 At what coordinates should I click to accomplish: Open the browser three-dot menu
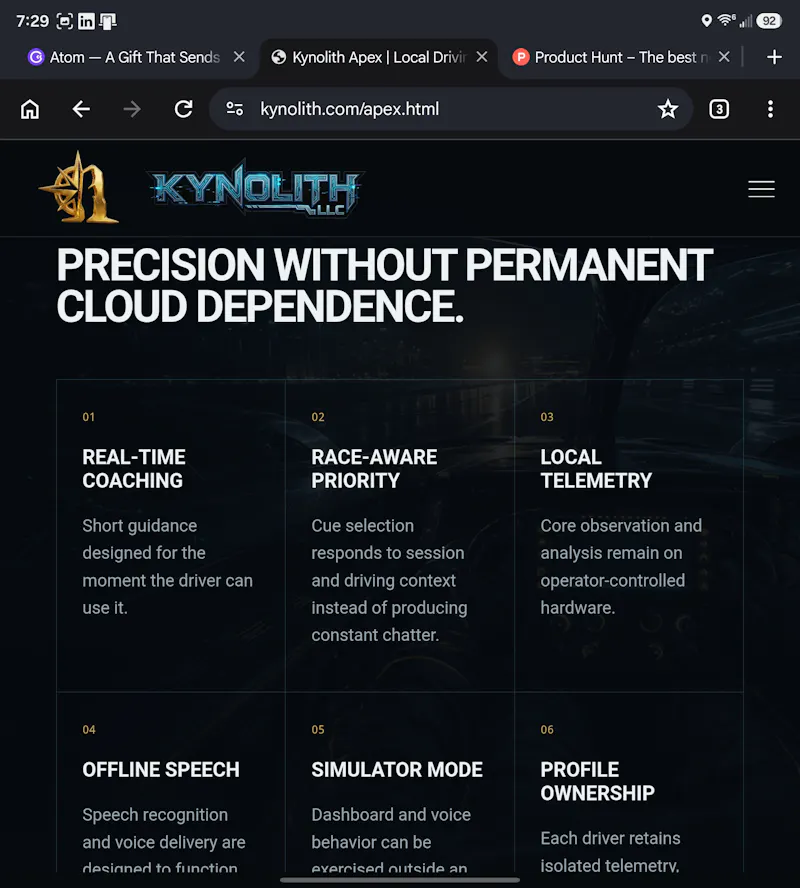tap(770, 109)
